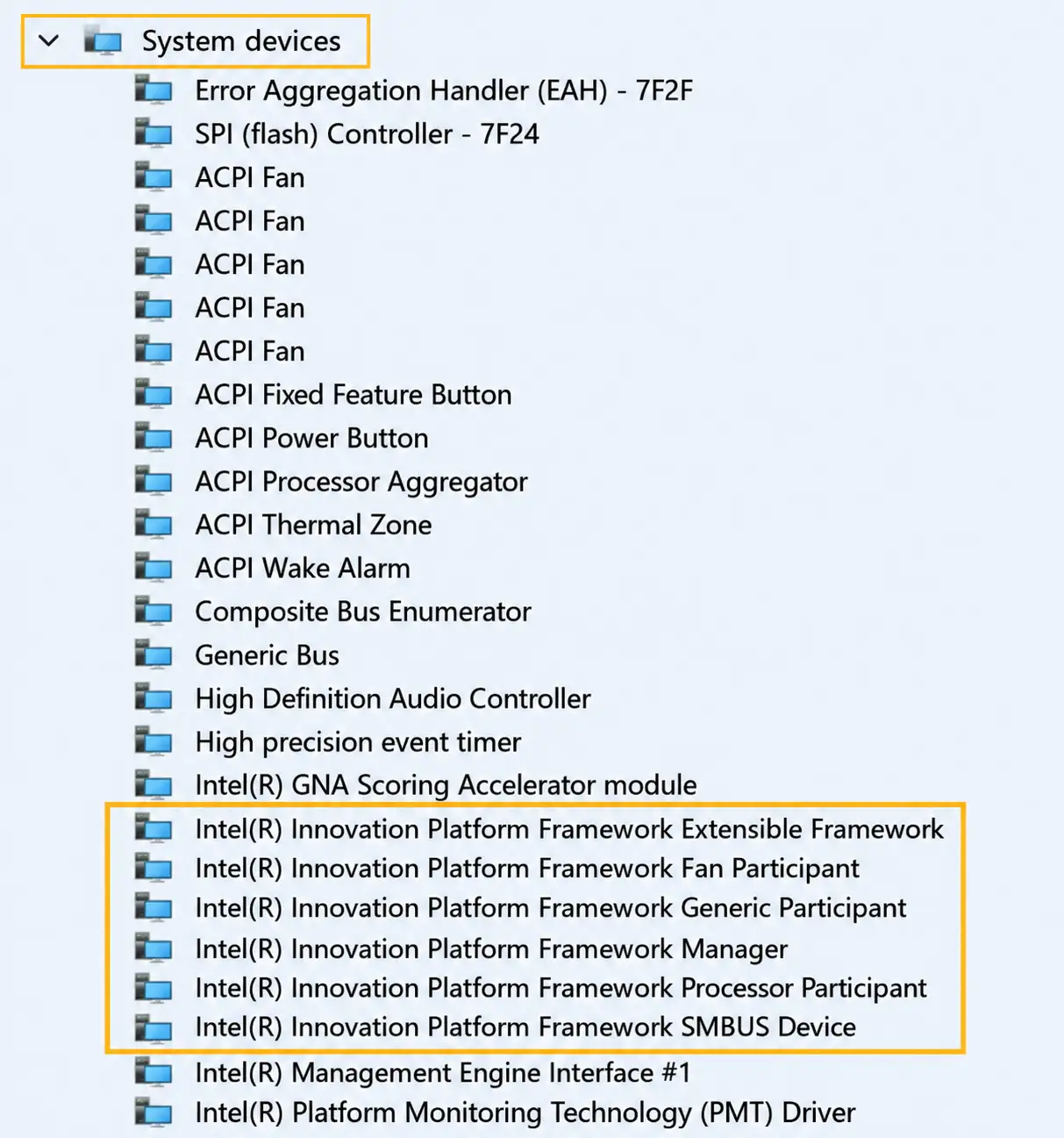Click the Intel(R) Management Engine Interface #1 icon

pos(154,1072)
